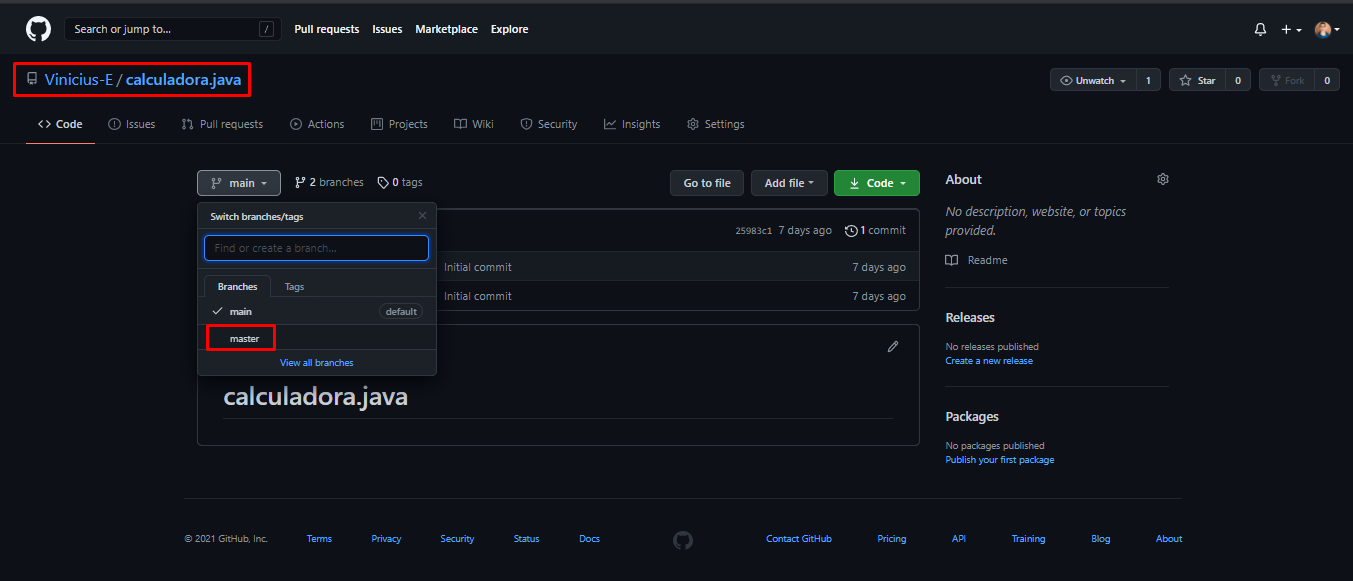This screenshot has height=581, width=1353.
Task: Open View all branches
Action: pos(316,363)
